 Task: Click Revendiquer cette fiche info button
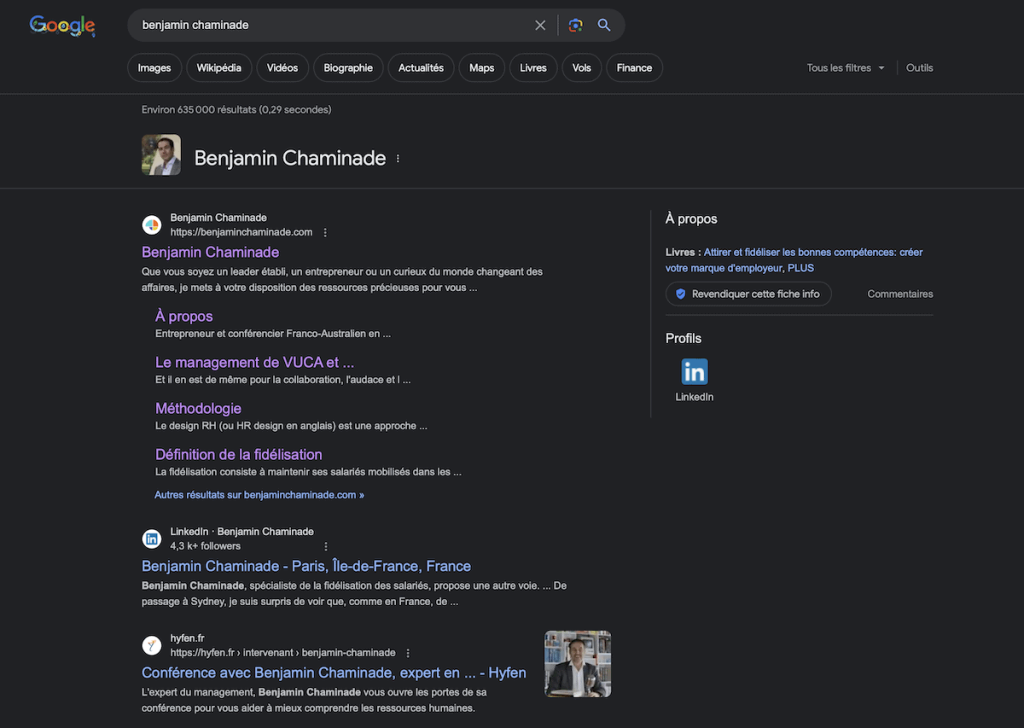click(x=748, y=294)
